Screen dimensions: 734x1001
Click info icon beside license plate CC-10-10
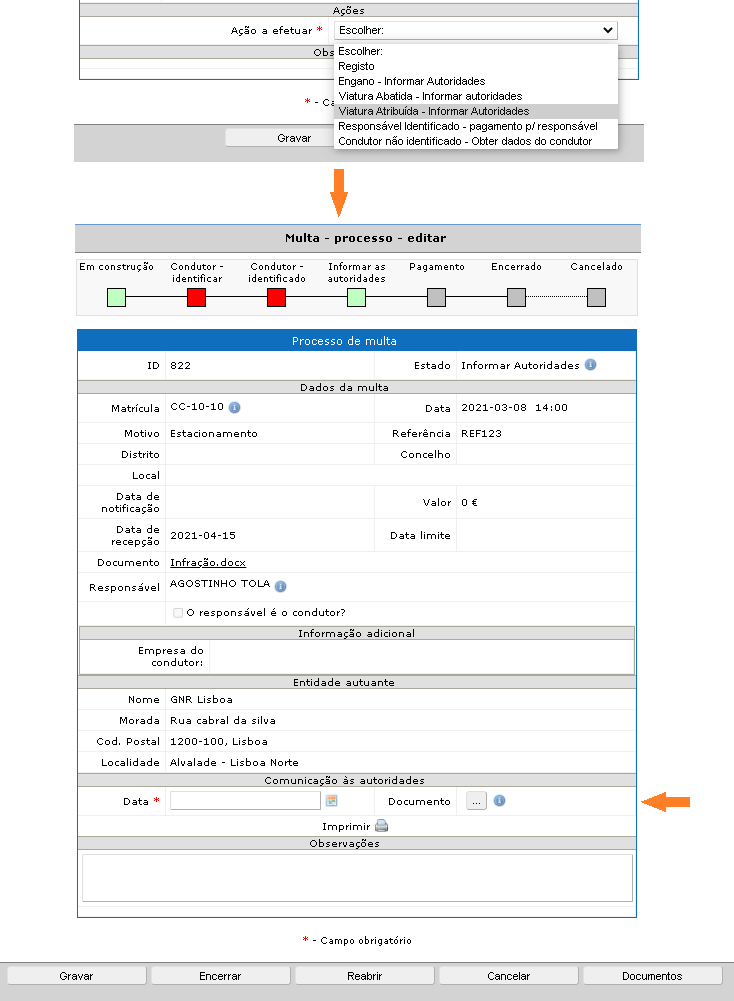coord(234,408)
